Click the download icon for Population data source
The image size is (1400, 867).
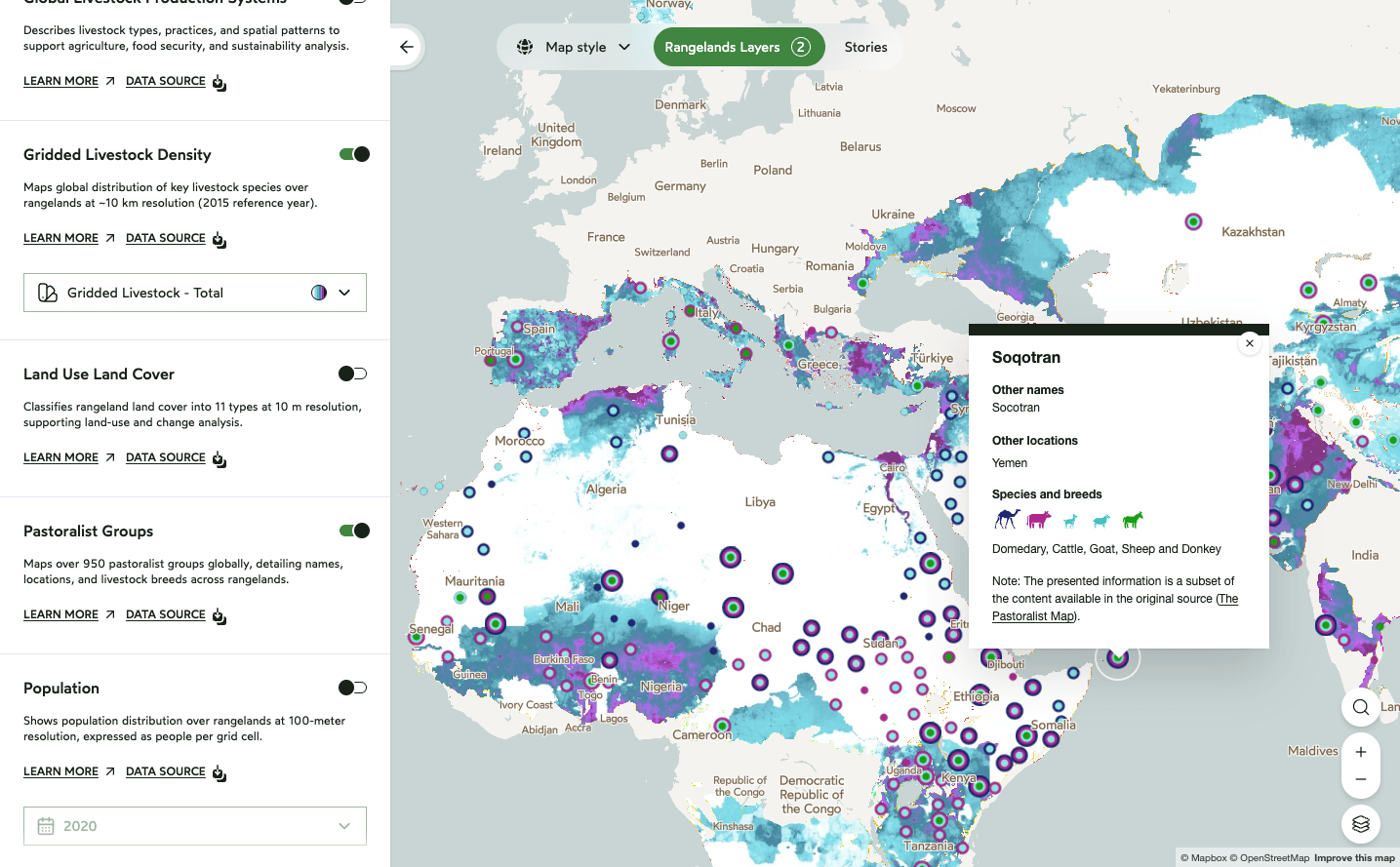(x=220, y=773)
